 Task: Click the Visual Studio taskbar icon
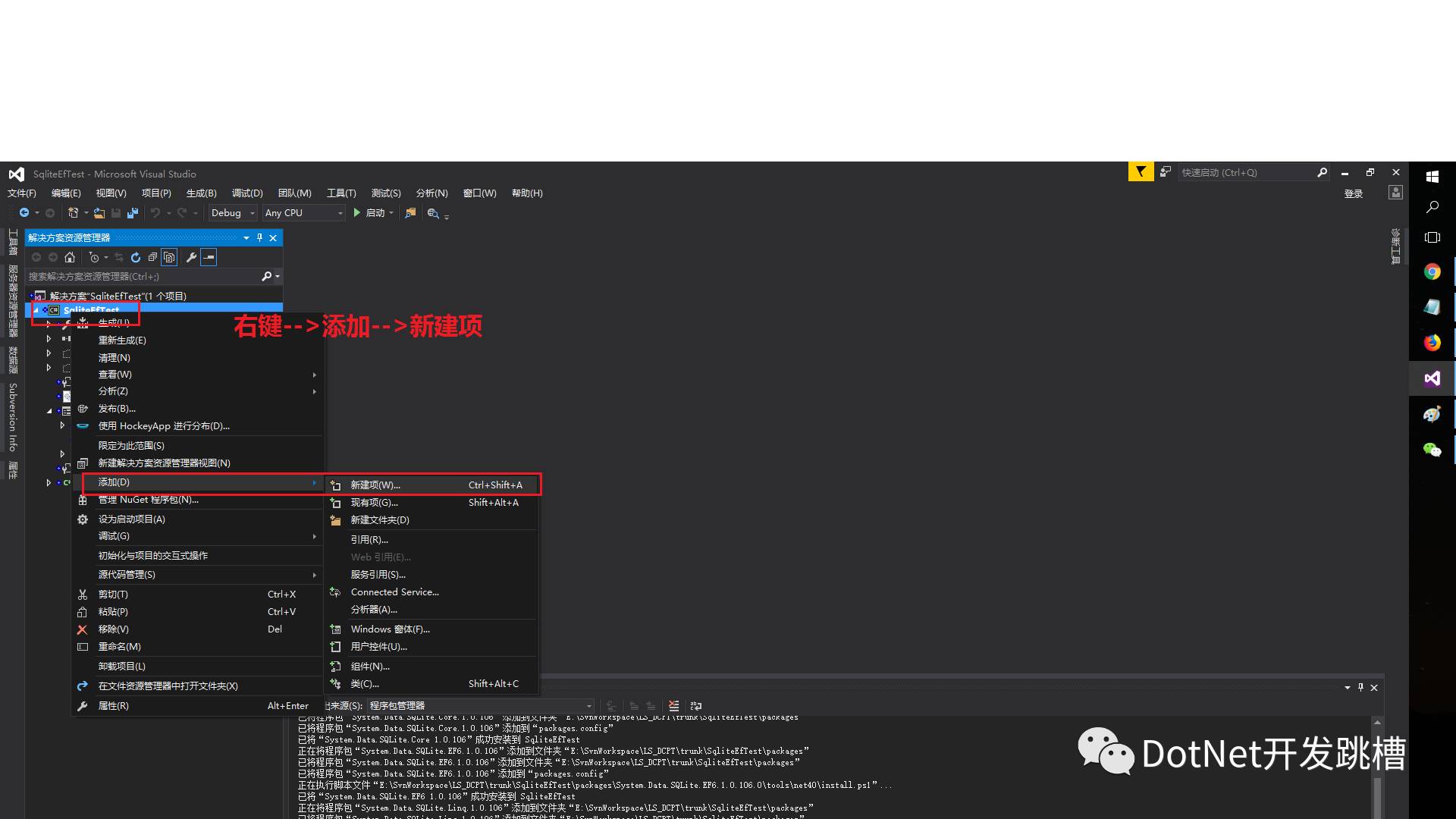point(1432,378)
